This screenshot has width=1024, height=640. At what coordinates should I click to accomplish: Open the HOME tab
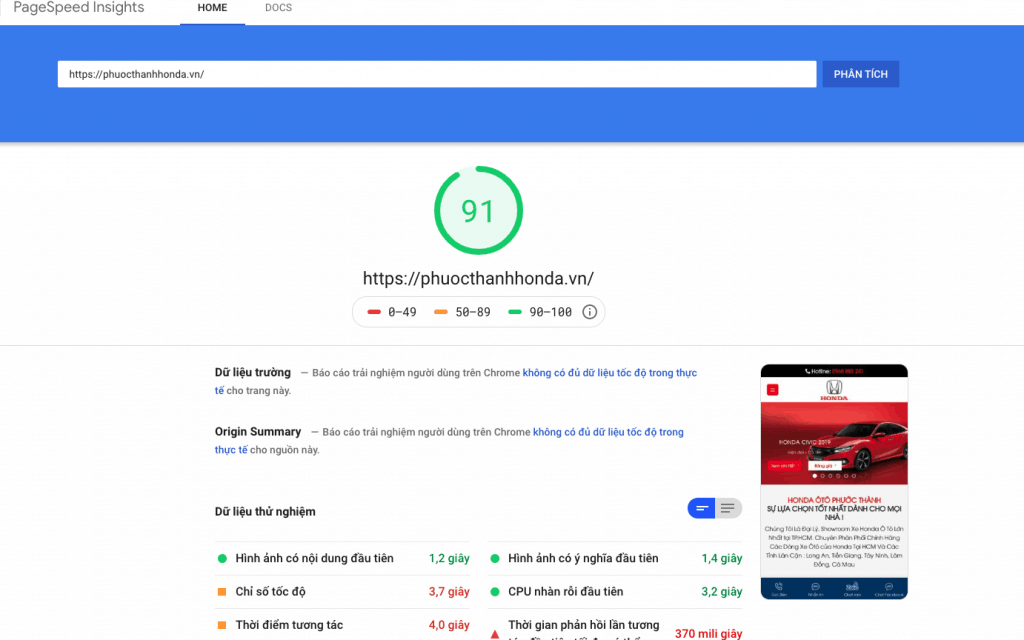tap(212, 9)
